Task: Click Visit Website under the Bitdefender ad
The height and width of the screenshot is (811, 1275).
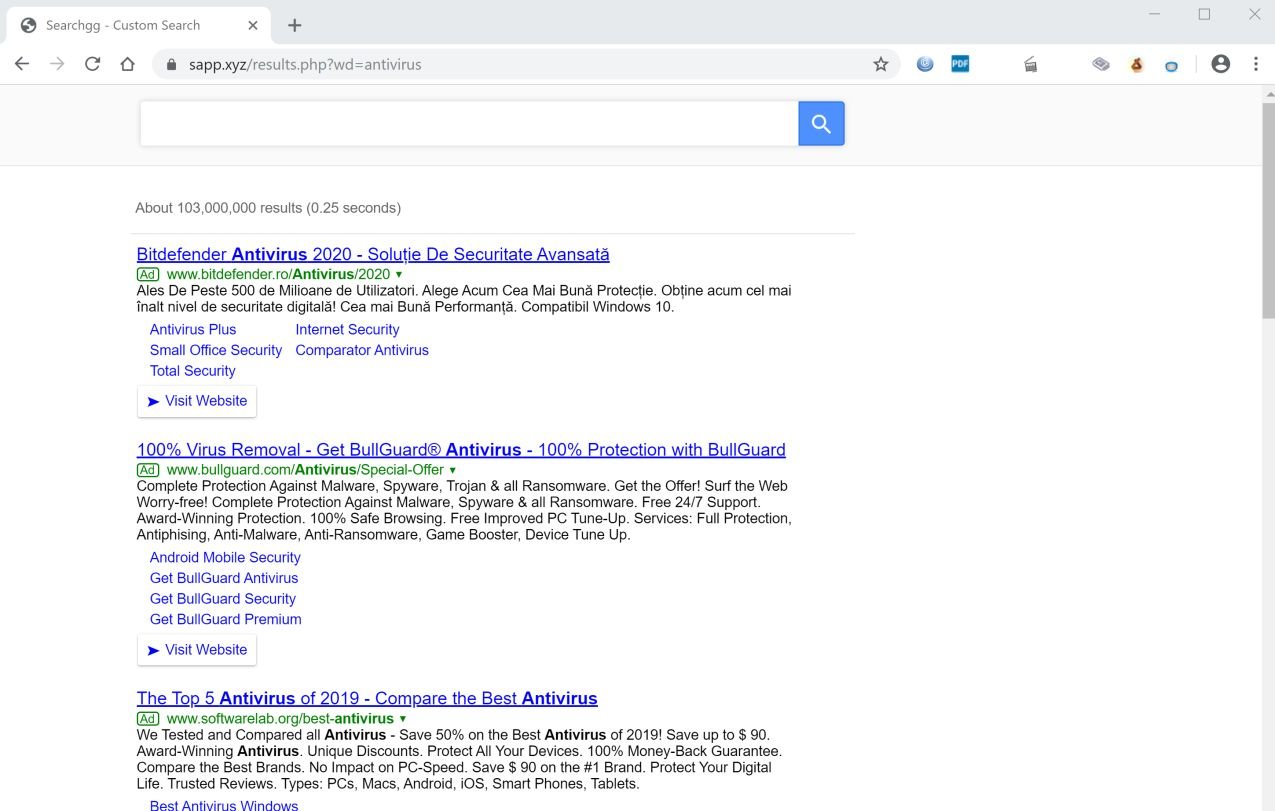Action: (x=197, y=401)
